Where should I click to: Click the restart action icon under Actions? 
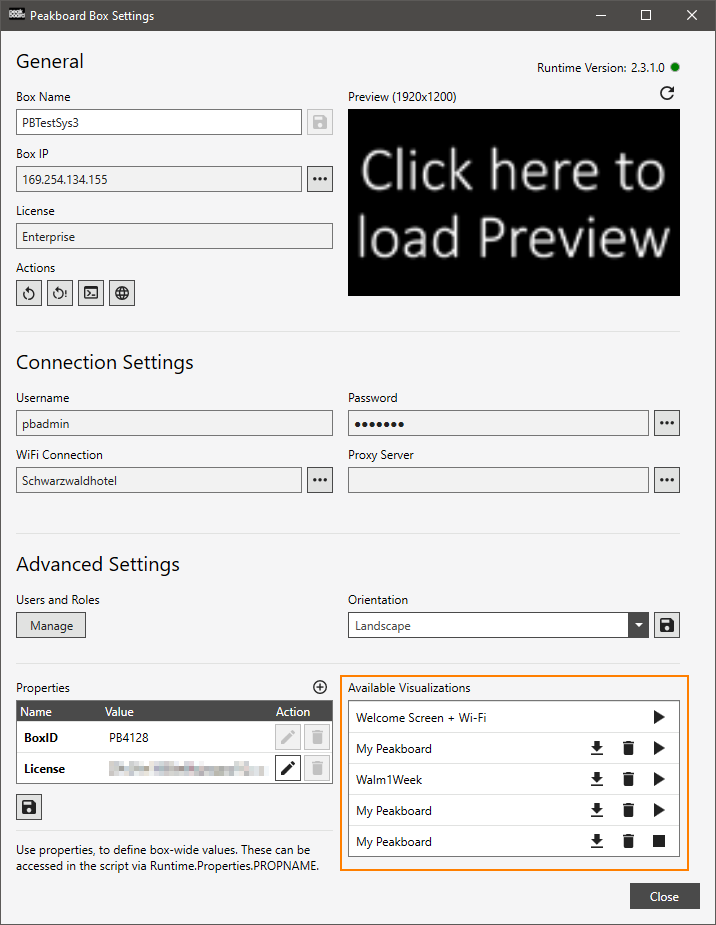tap(29, 293)
